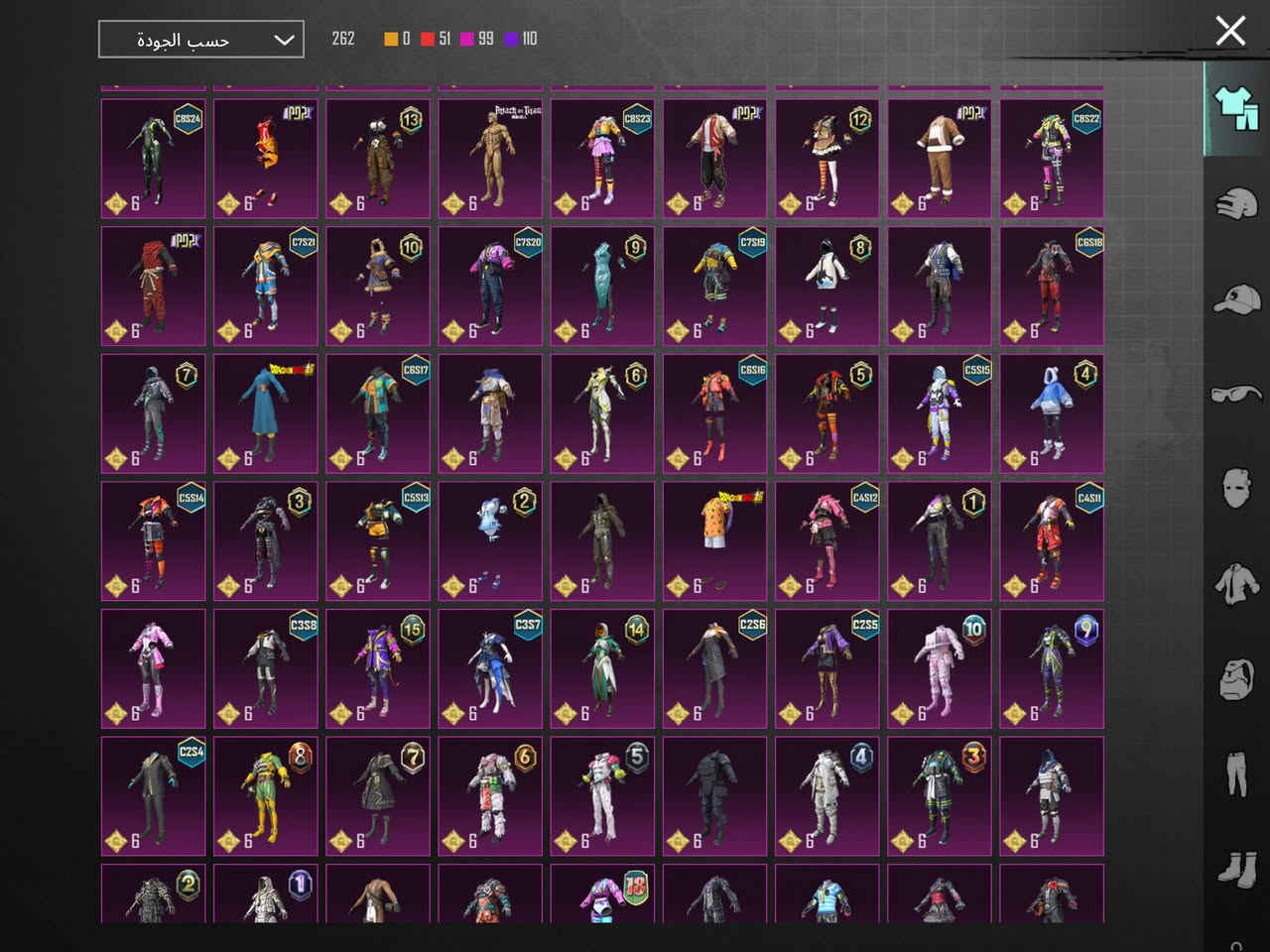Select the C7S20 outfit thumbnail

(x=490, y=287)
